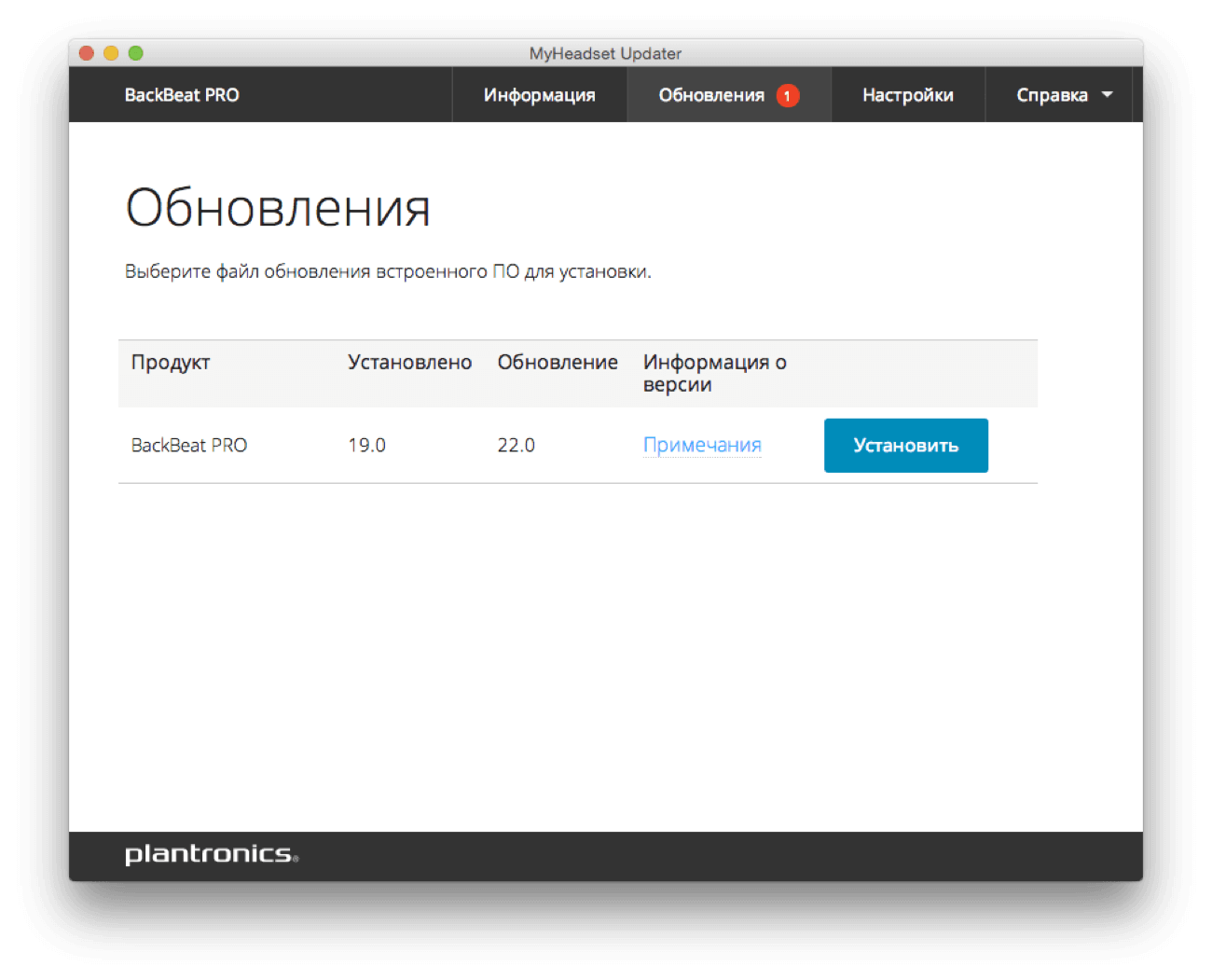Switch to the Настройки tab
This screenshot has width=1212, height=980.
908,94
